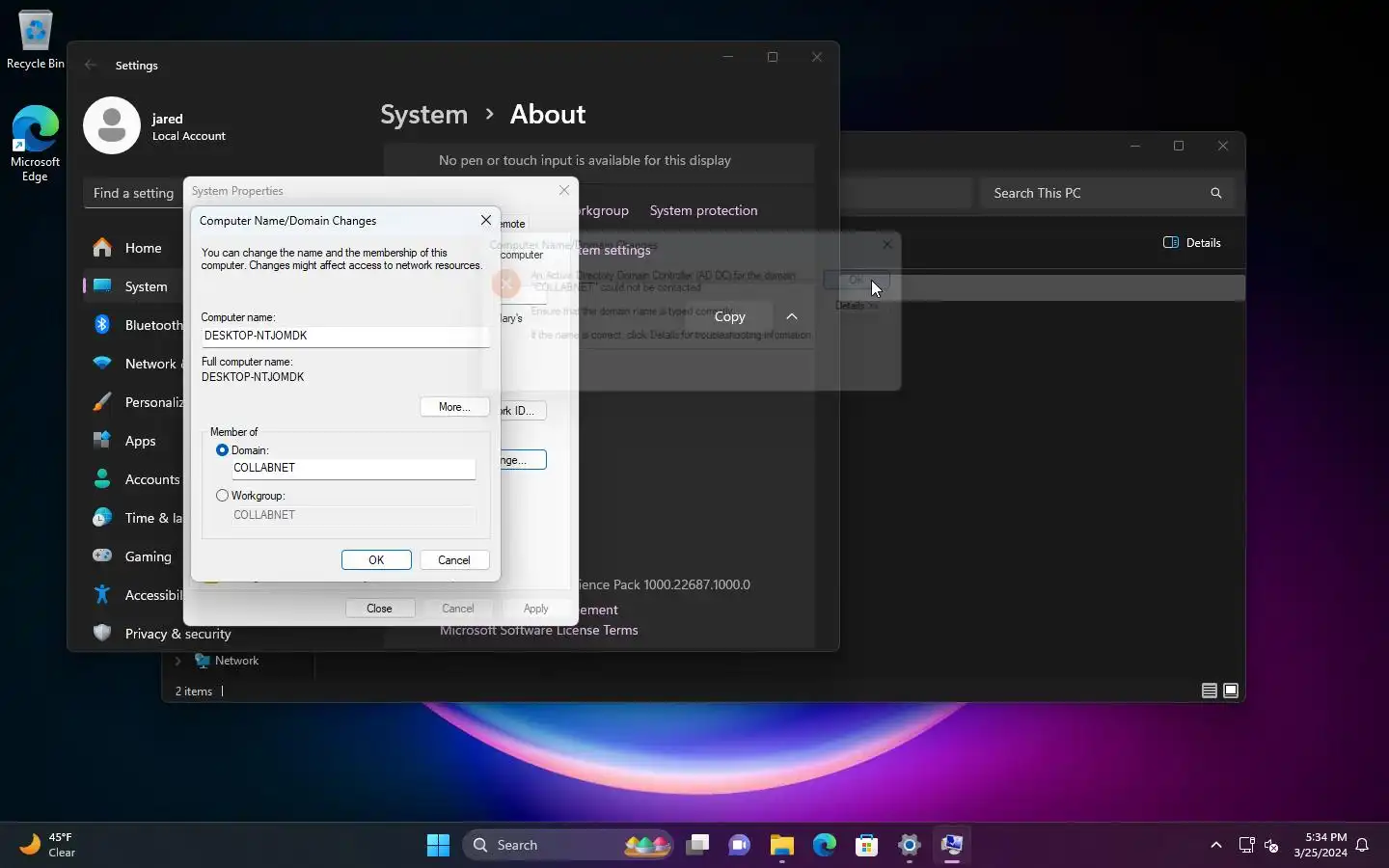Click the jared profile avatar
The height and width of the screenshot is (868, 1389).
[x=112, y=125]
